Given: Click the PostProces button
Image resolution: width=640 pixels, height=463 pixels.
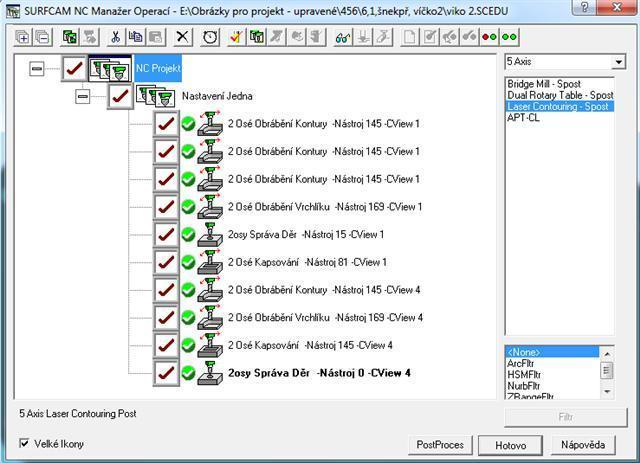Looking at the screenshot, I should [x=440, y=445].
